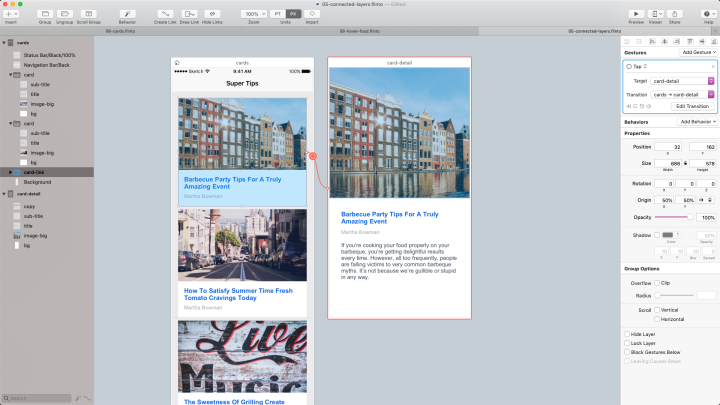Collapse the card-detail screen in layer list
The width and height of the screenshot is (720, 405).
[x=4, y=194]
